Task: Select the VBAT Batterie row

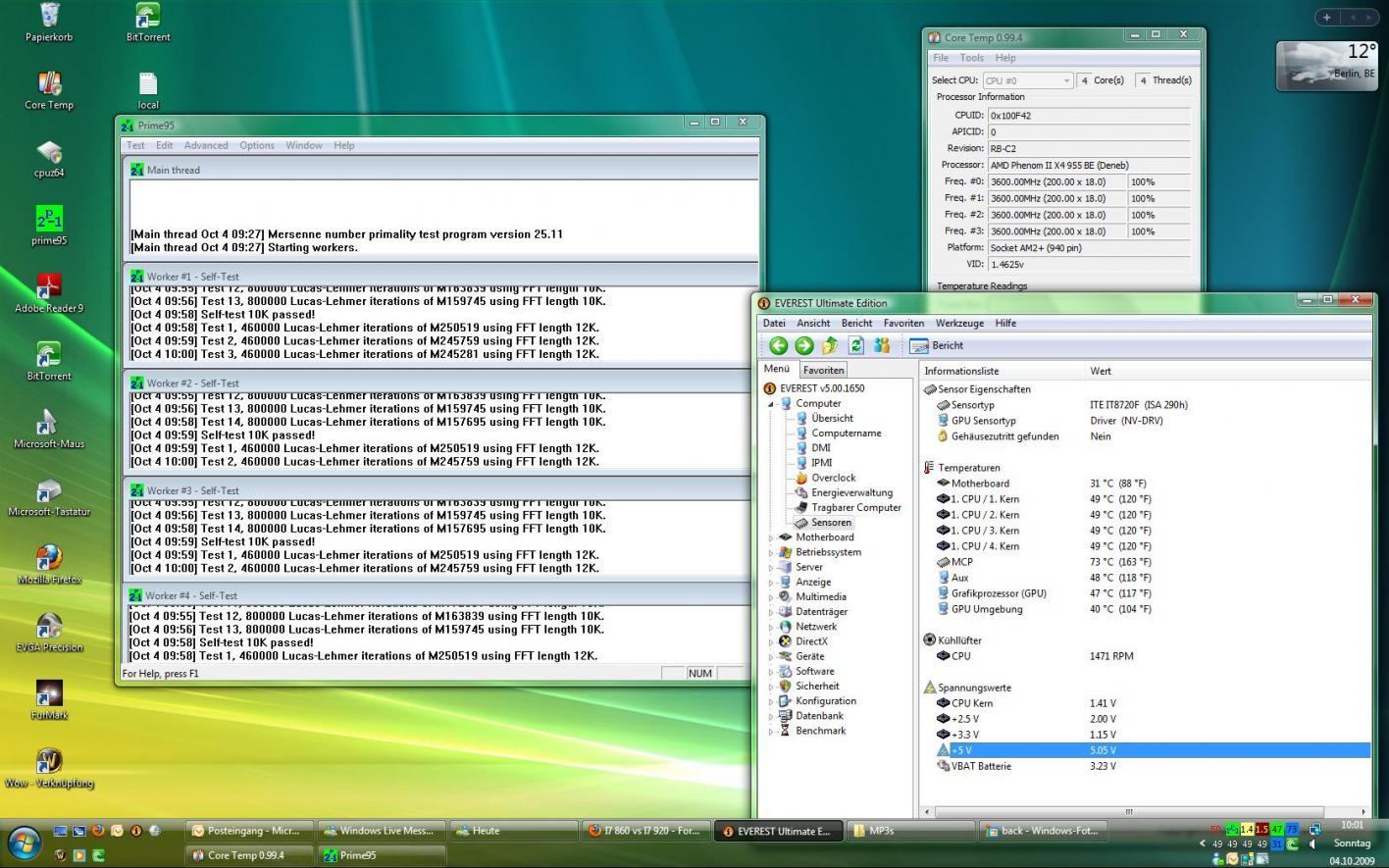Action: [x=1144, y=766]
